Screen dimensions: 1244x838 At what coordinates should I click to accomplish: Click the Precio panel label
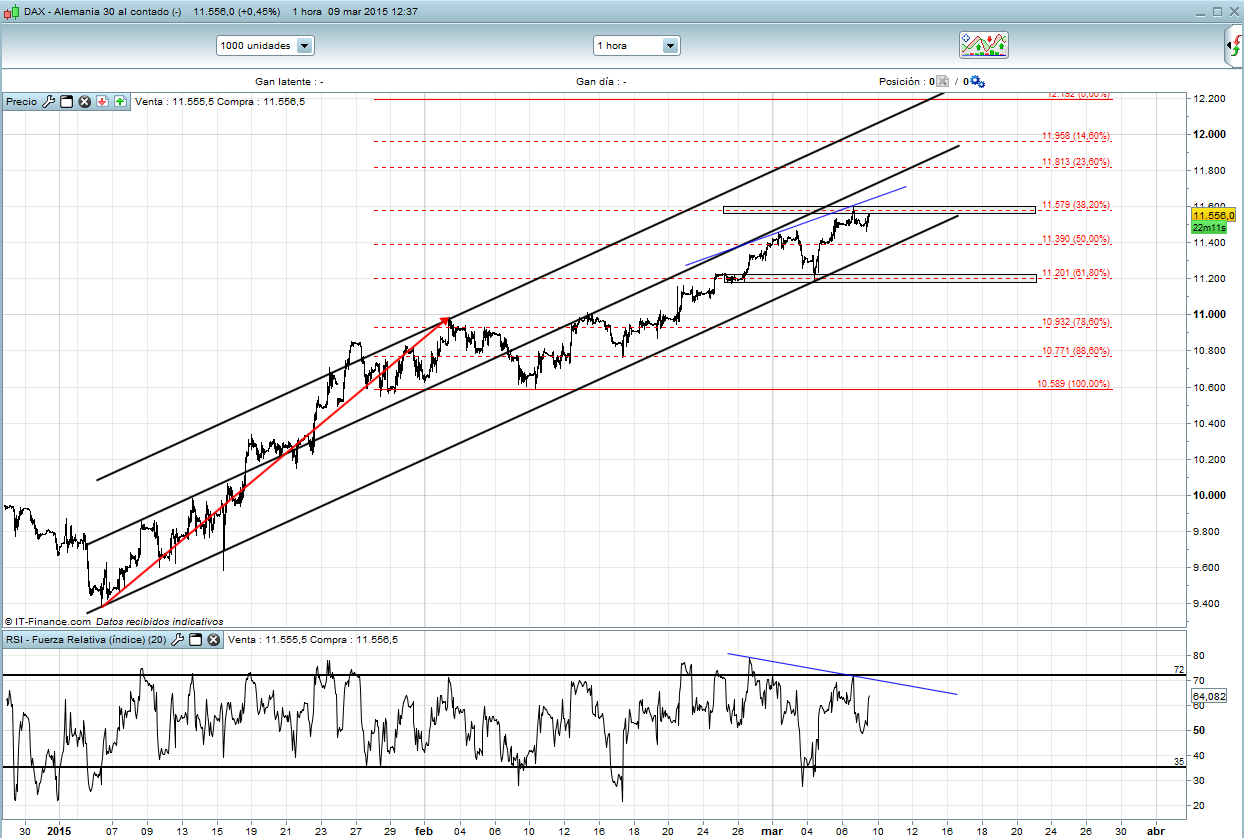21,102
